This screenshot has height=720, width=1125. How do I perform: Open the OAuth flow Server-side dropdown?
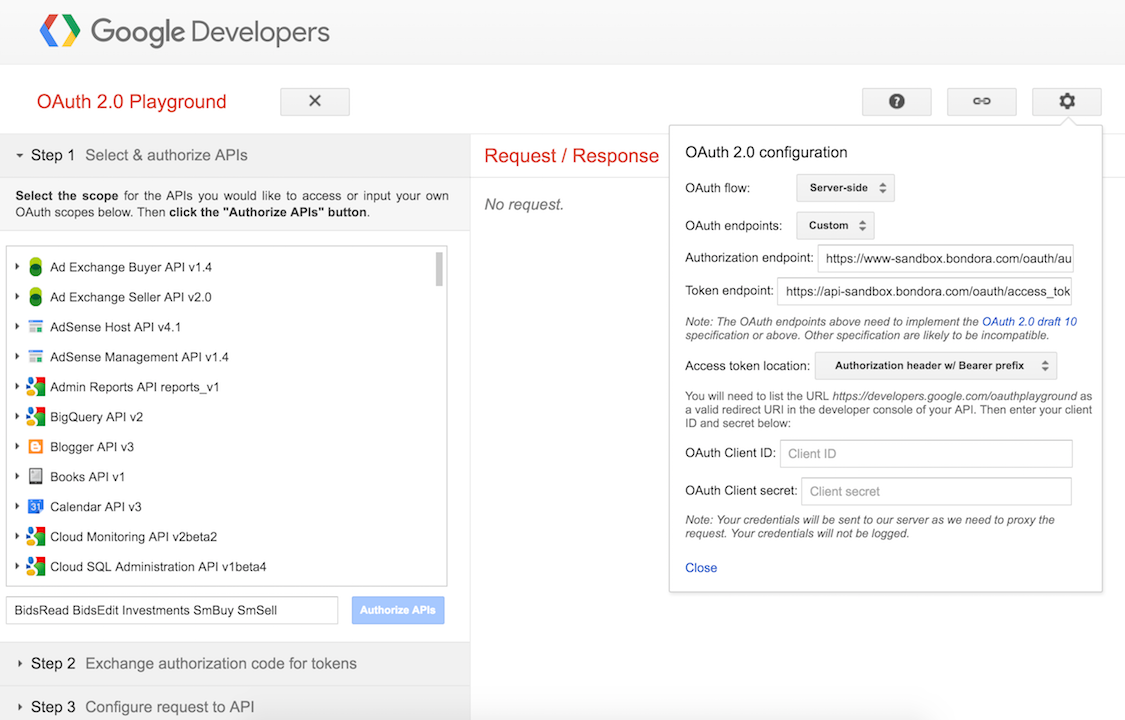[845, 188]
